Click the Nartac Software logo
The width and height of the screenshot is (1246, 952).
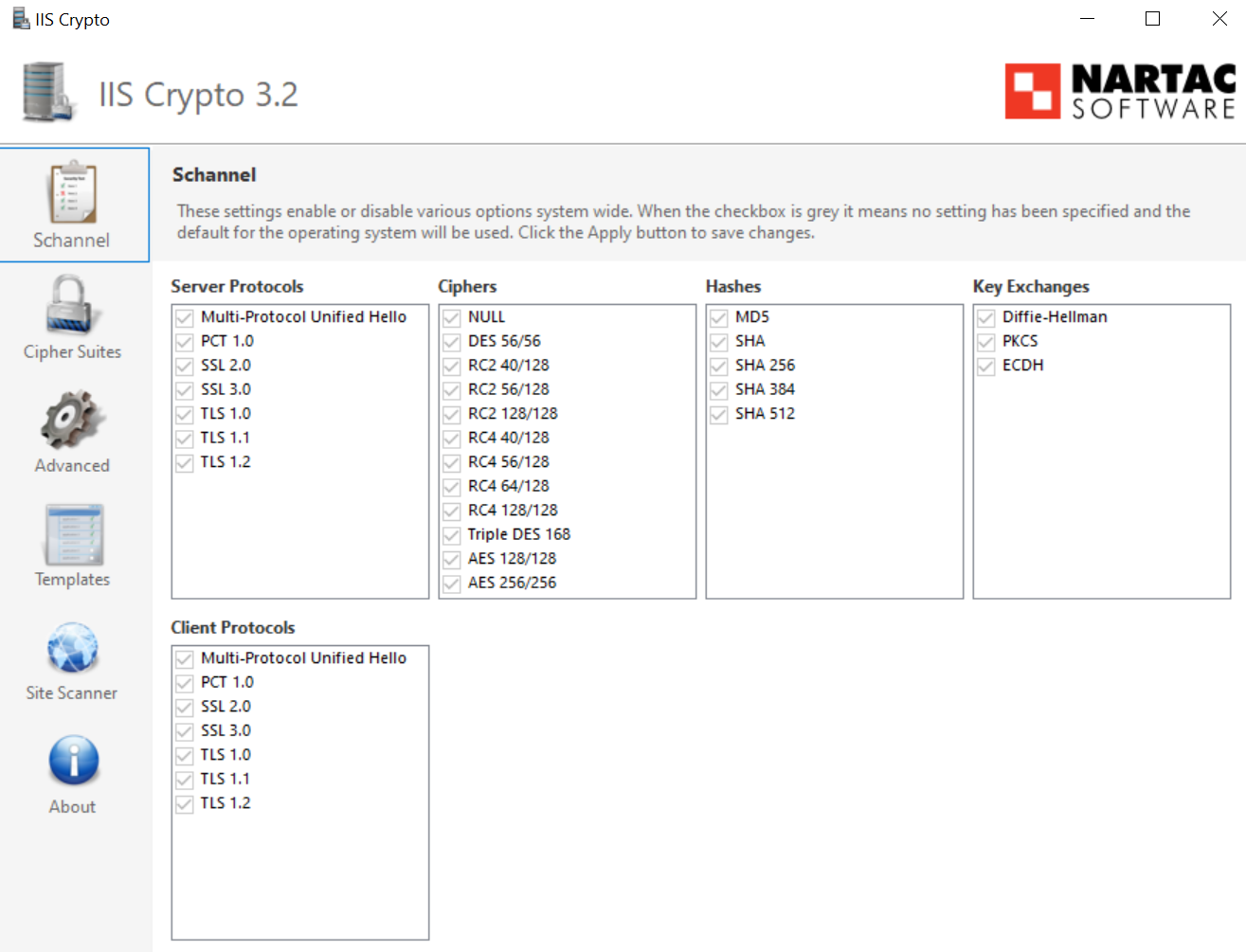tap(1121, 91)
